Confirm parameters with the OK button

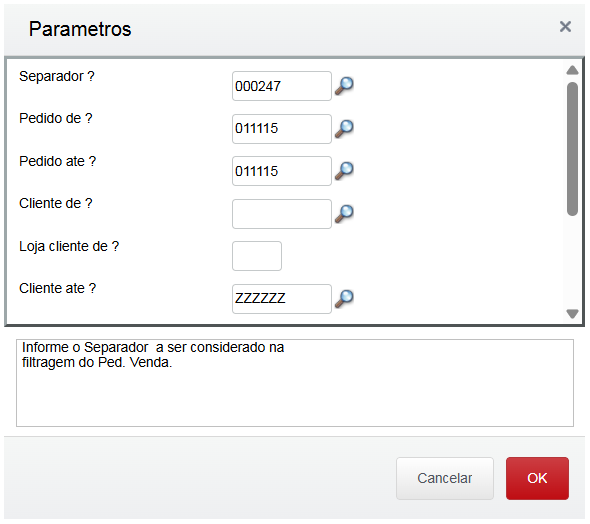tap(537, 478)
